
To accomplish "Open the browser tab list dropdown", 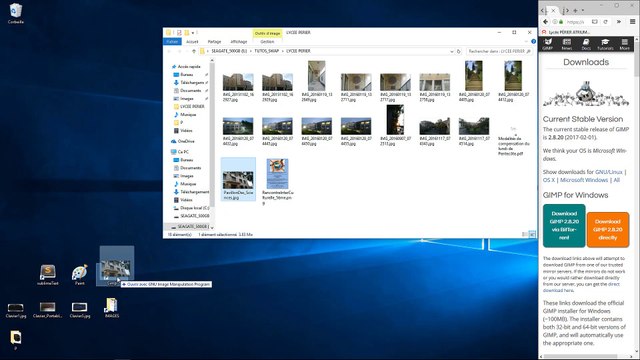I will pos(582,11).
